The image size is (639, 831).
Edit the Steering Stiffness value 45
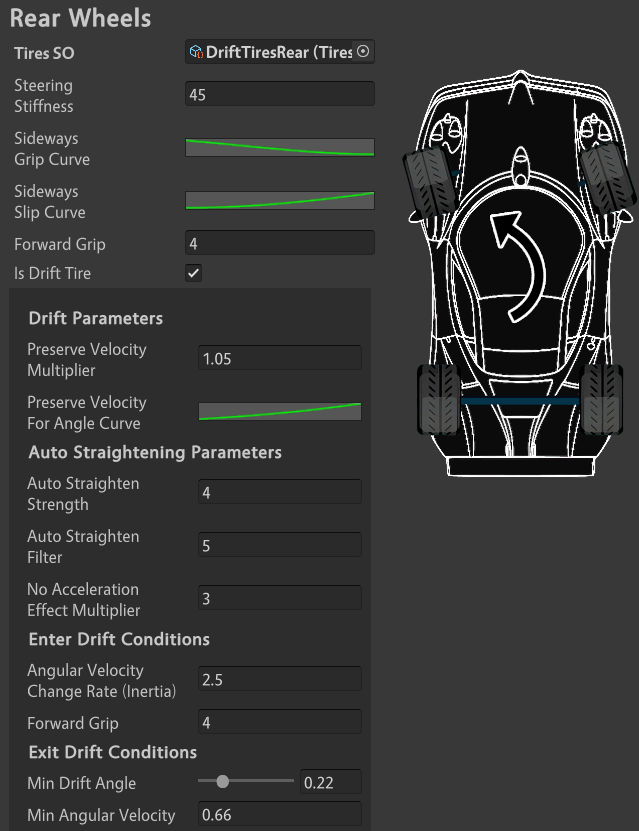[280, 94]
